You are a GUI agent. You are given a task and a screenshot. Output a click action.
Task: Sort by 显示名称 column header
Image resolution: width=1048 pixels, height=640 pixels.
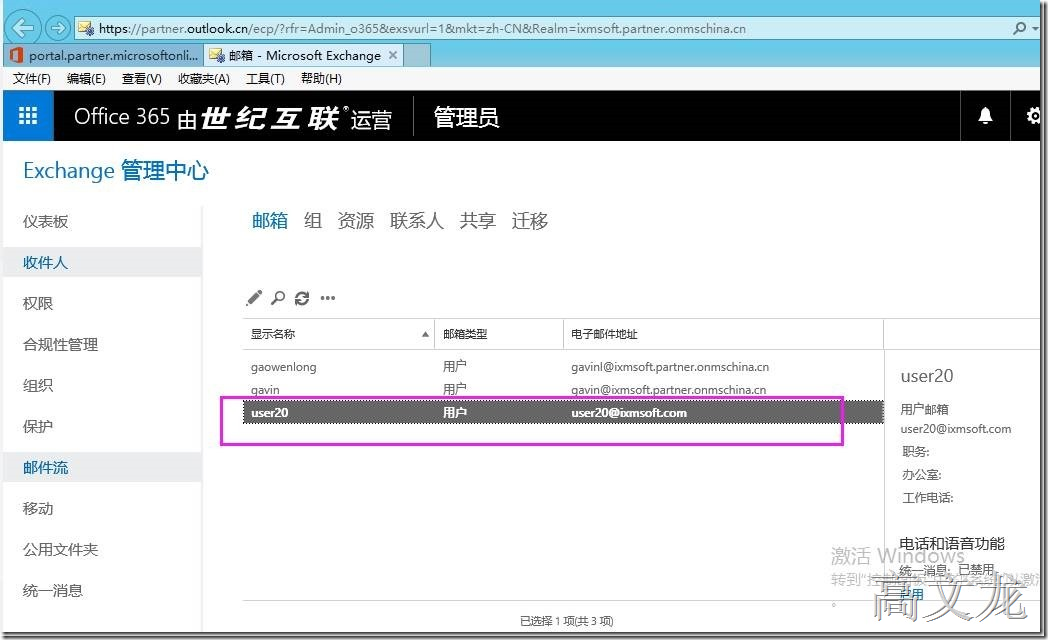[339, 334]
